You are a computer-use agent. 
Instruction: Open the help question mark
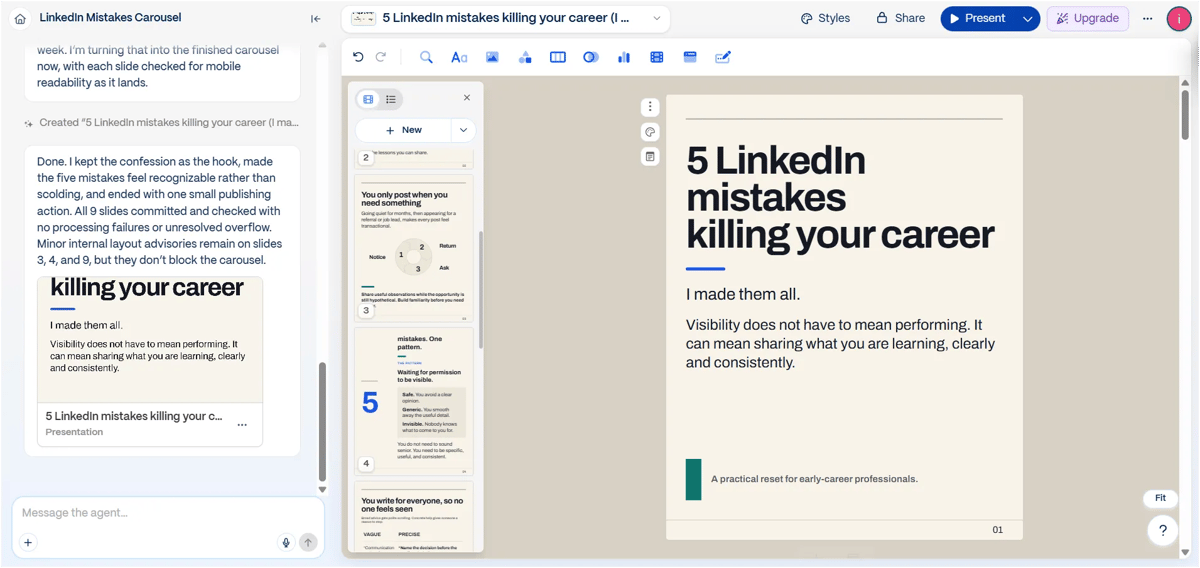(1162, 531)
